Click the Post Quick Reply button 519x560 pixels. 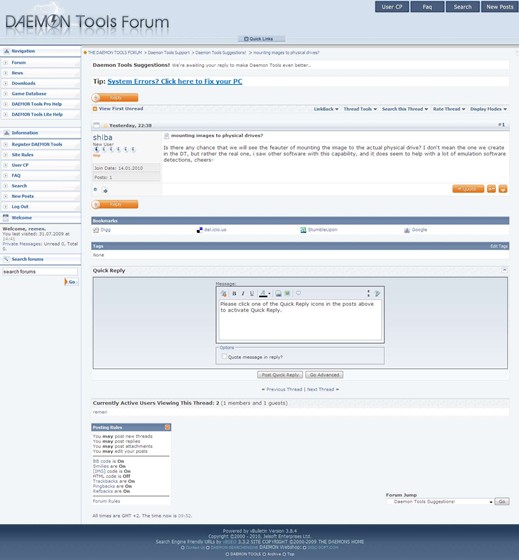[x=280, y=375]
